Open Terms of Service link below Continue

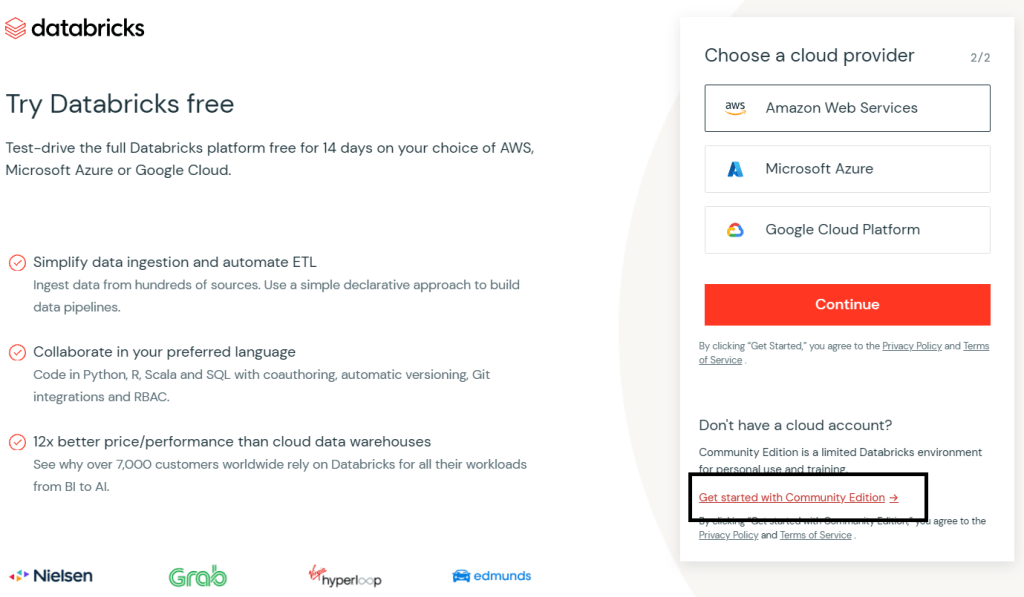point(720,360)
